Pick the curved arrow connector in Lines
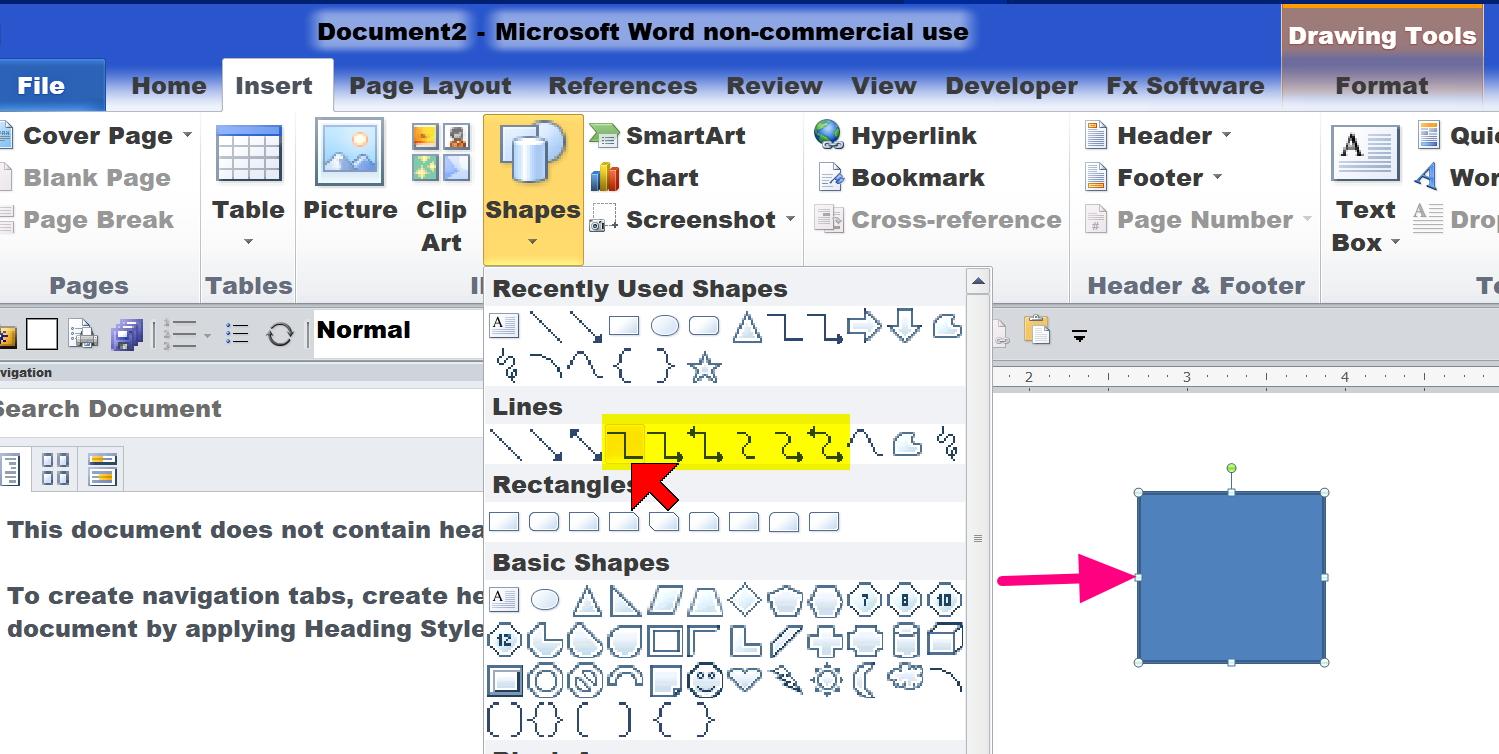The width and height of the screenshot is (1499, 754). 787,443
